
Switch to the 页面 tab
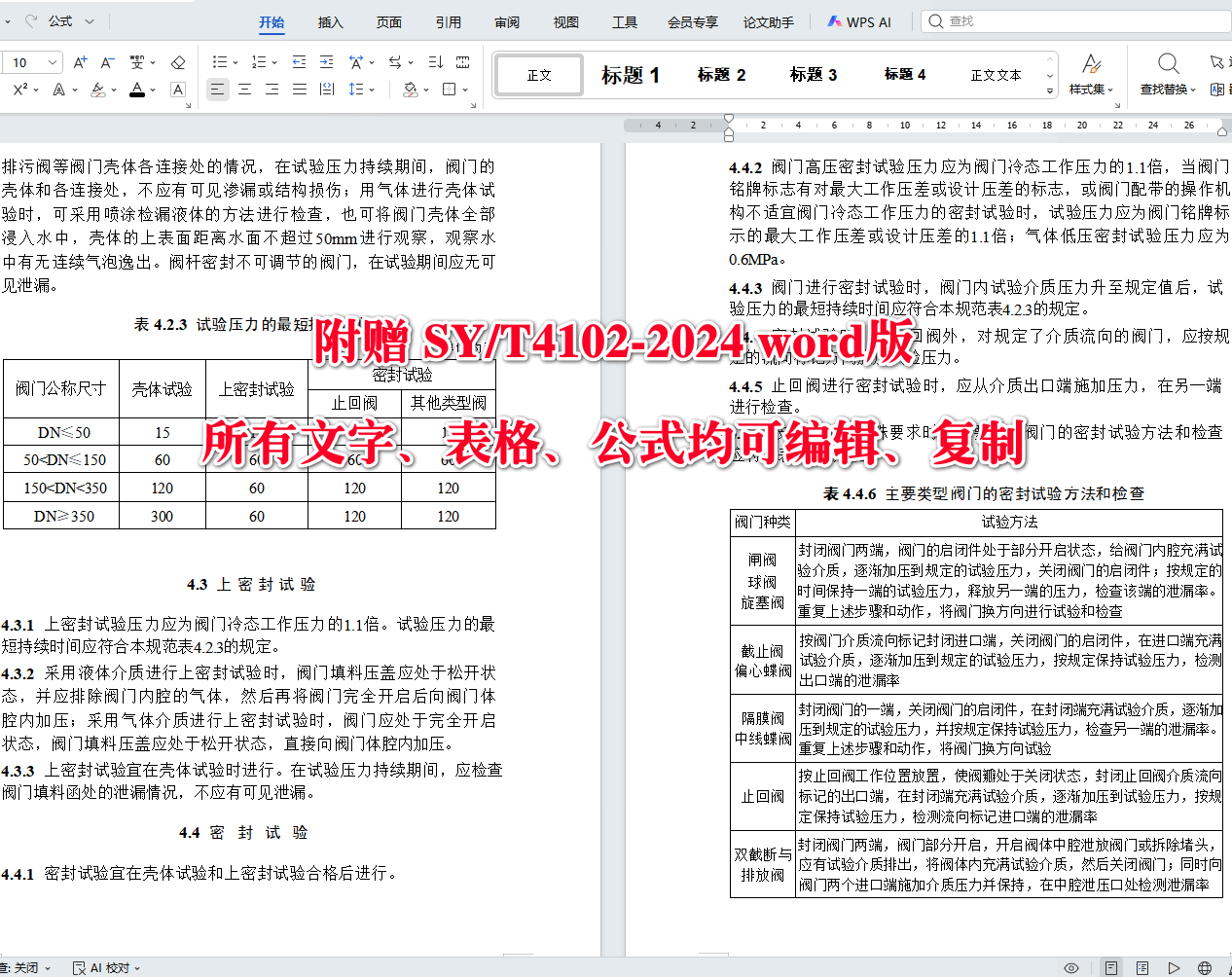coord(389,21)
